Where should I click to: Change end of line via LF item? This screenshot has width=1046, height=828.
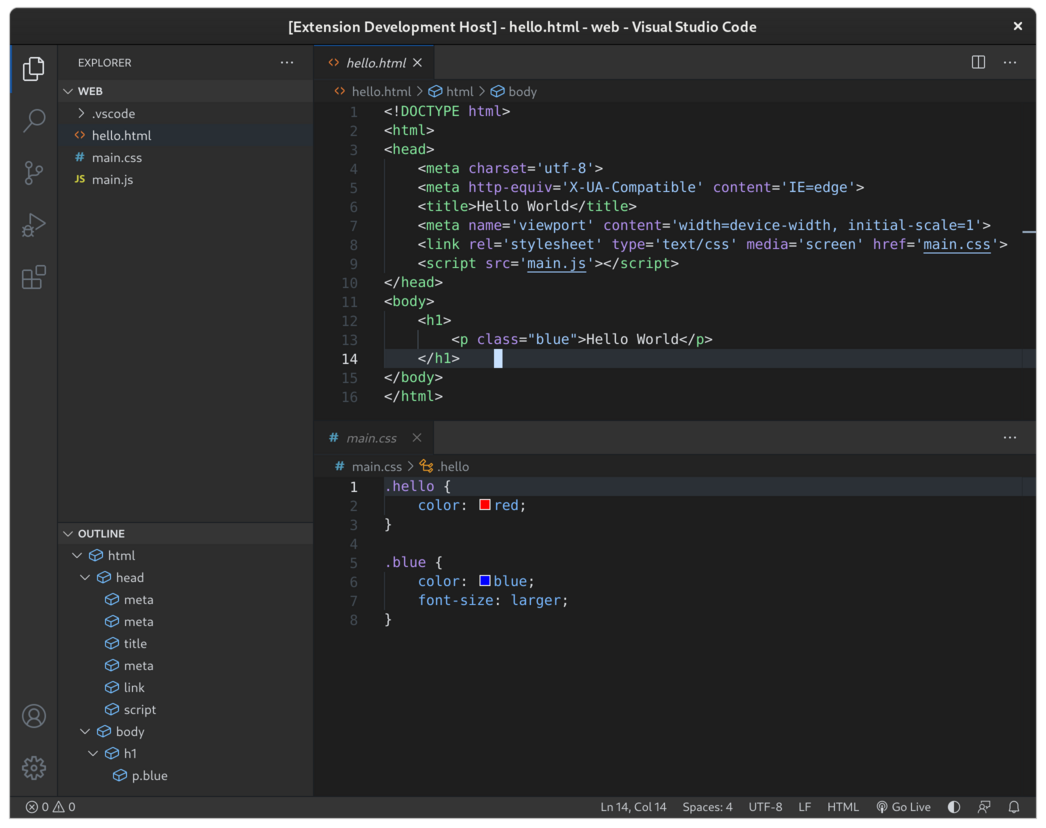point(805,807)
